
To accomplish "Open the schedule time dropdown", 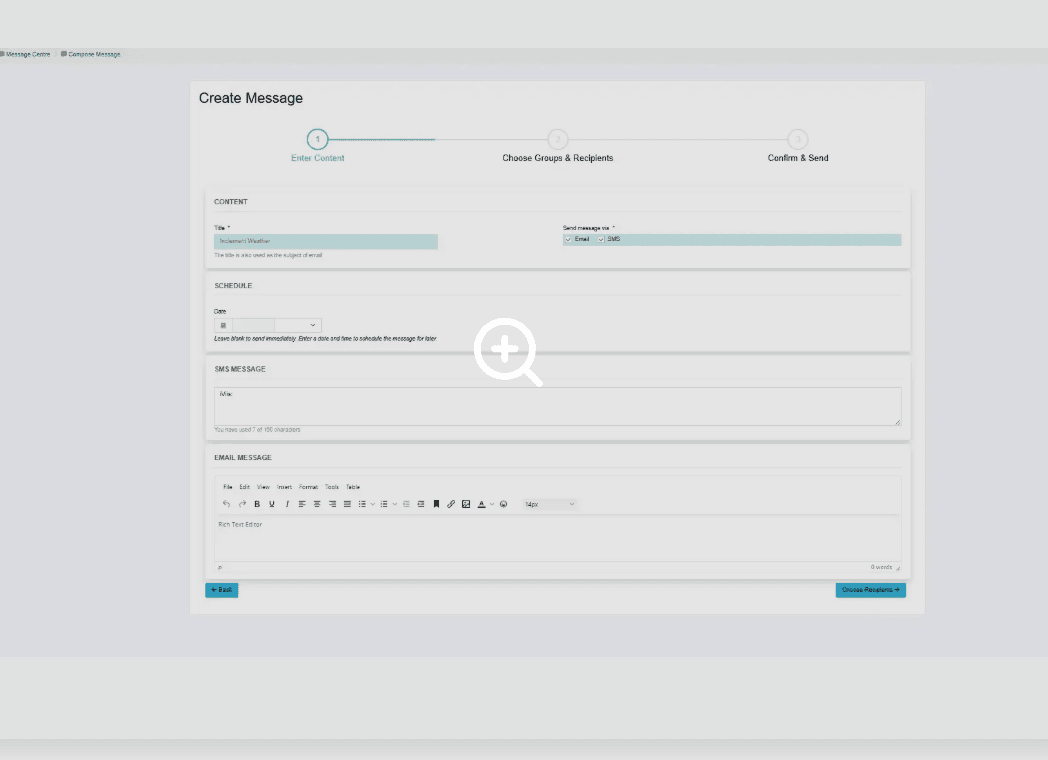I will 298,326.
